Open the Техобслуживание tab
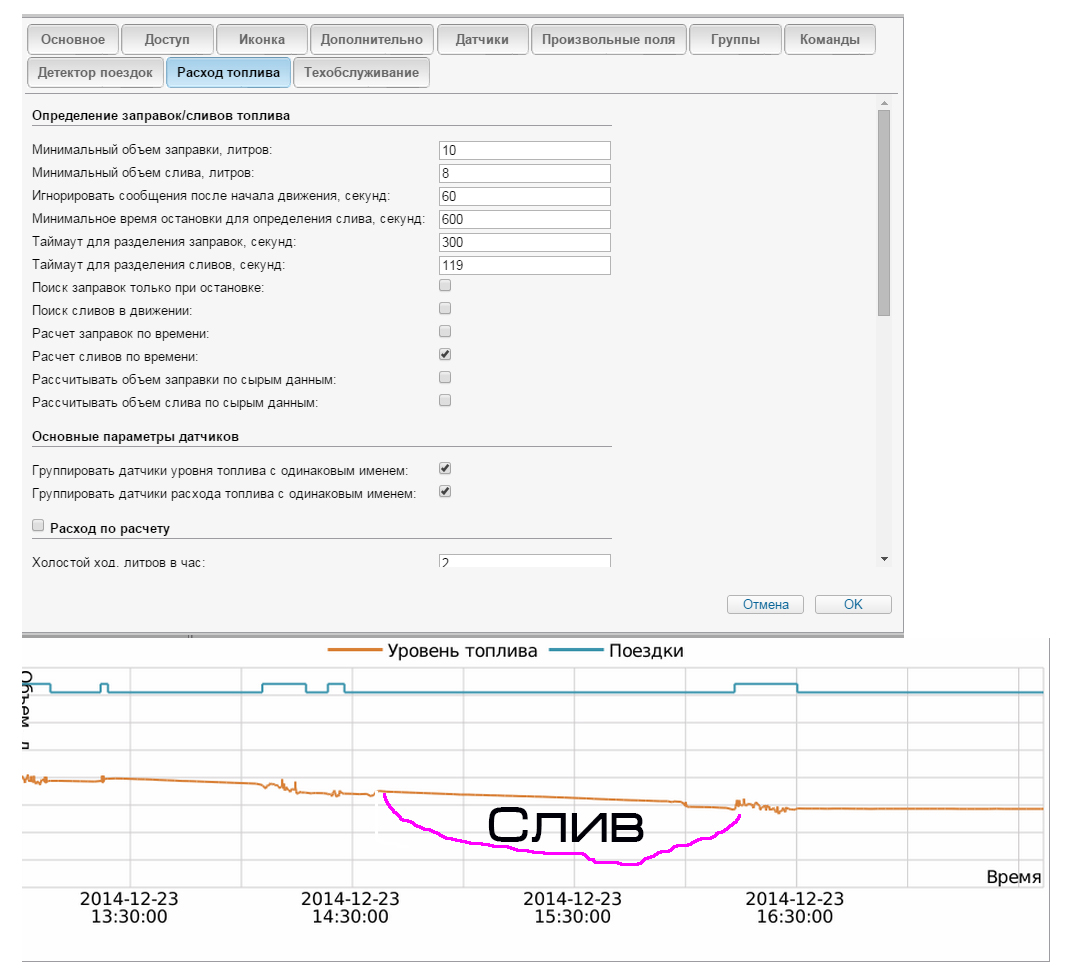 tap(363, 73)
